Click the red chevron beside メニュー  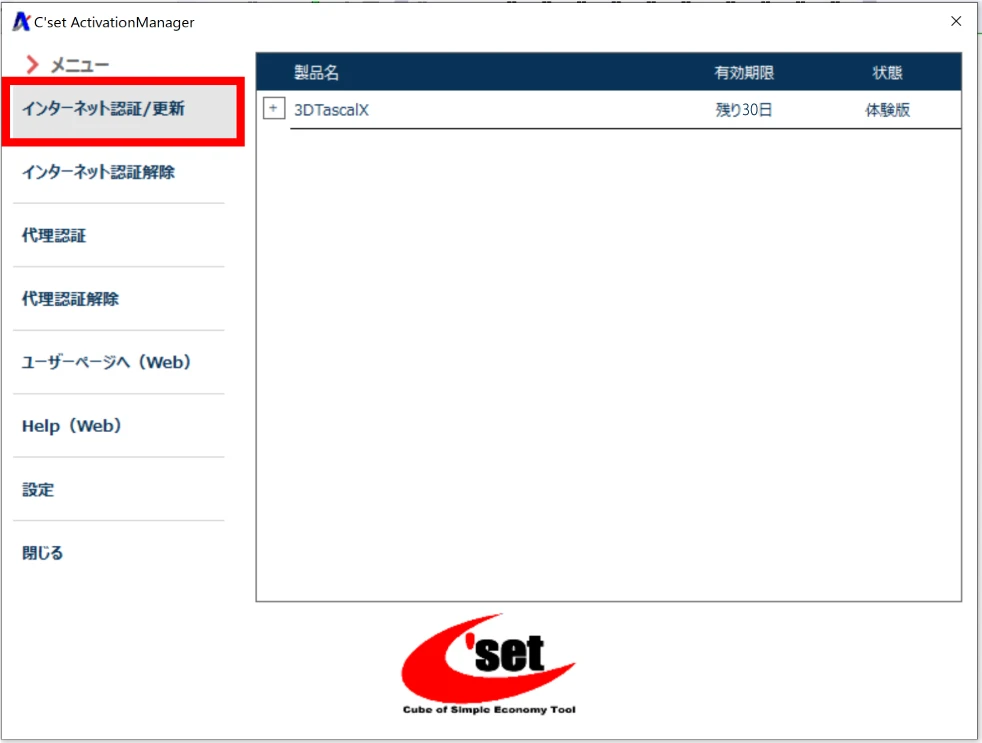coord(32,65)
